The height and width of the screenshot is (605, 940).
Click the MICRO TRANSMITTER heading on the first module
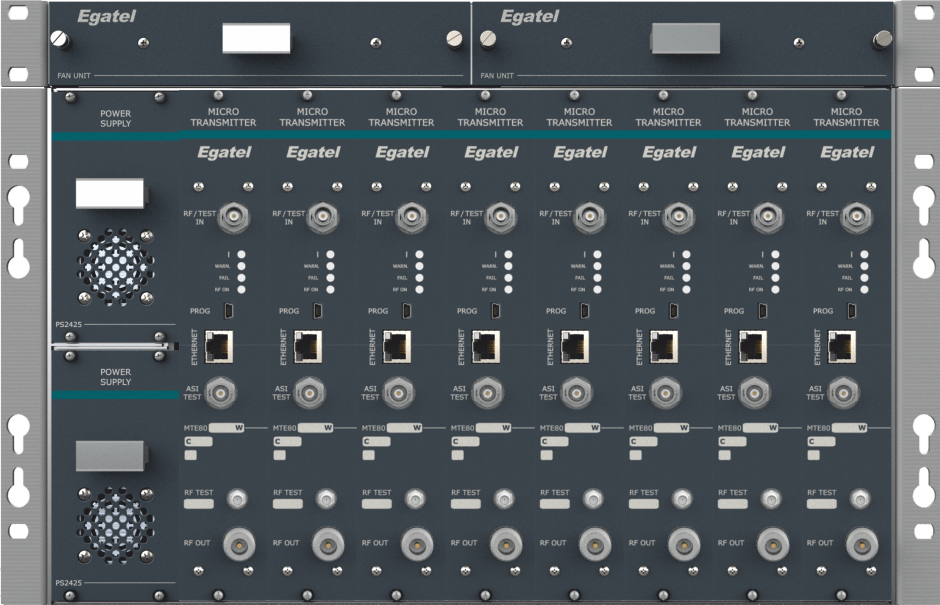click(224, 117)
